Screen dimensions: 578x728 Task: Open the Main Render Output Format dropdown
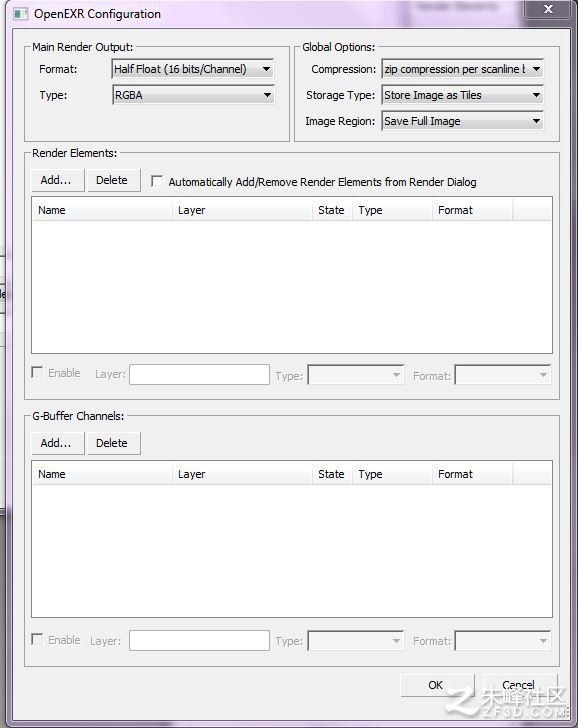coord(193,69)
